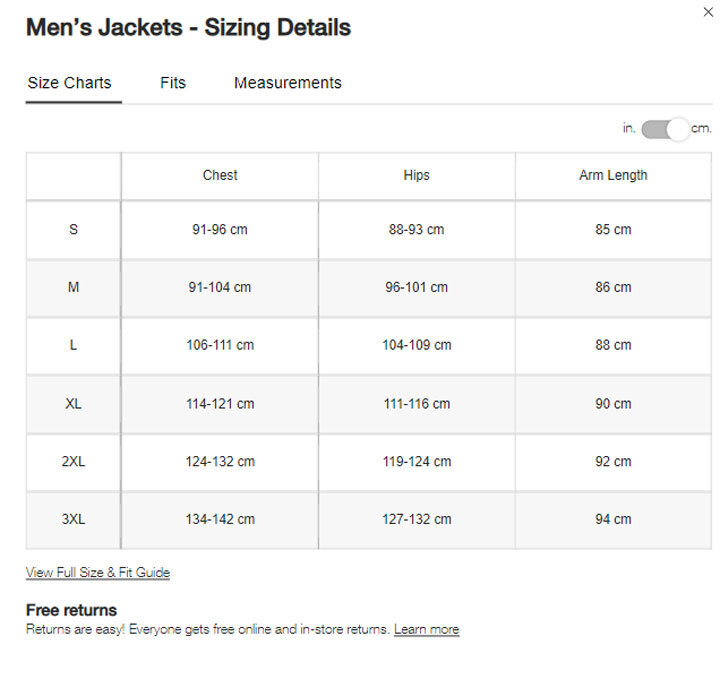Click the Free returns heading
The image size is (720, 679).
[x=71, y=610]
